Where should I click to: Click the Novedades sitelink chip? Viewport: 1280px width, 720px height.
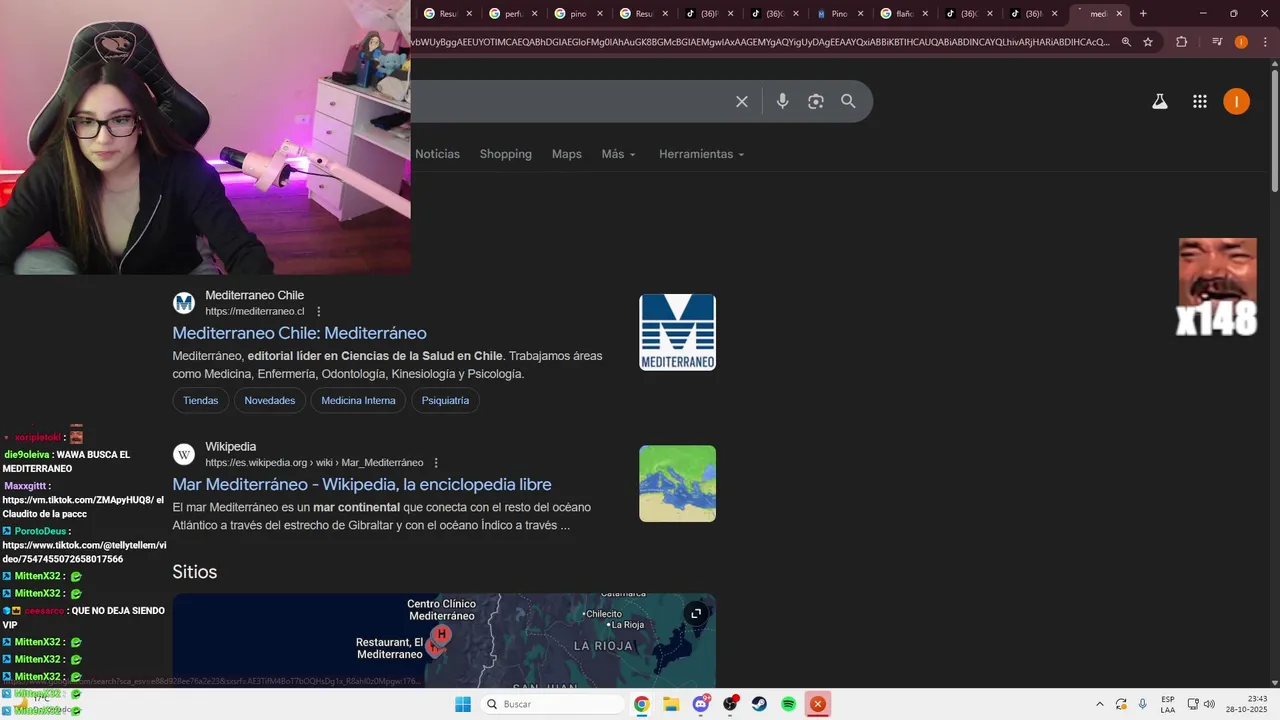click(x=270, y=400)
